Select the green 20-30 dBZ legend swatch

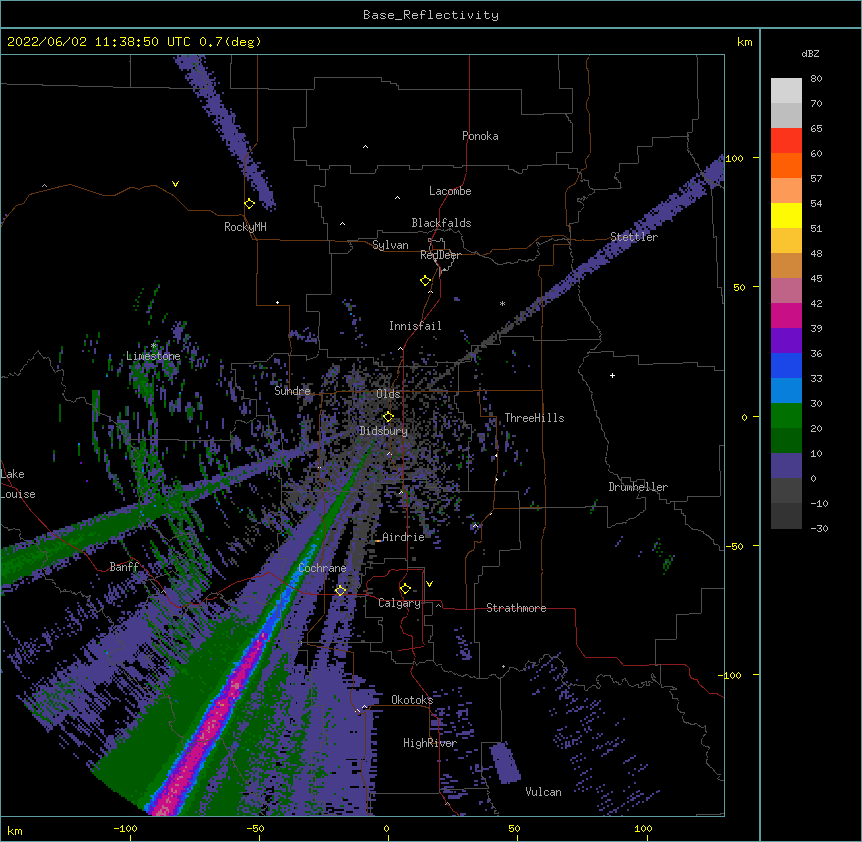[x=786, y=416]
